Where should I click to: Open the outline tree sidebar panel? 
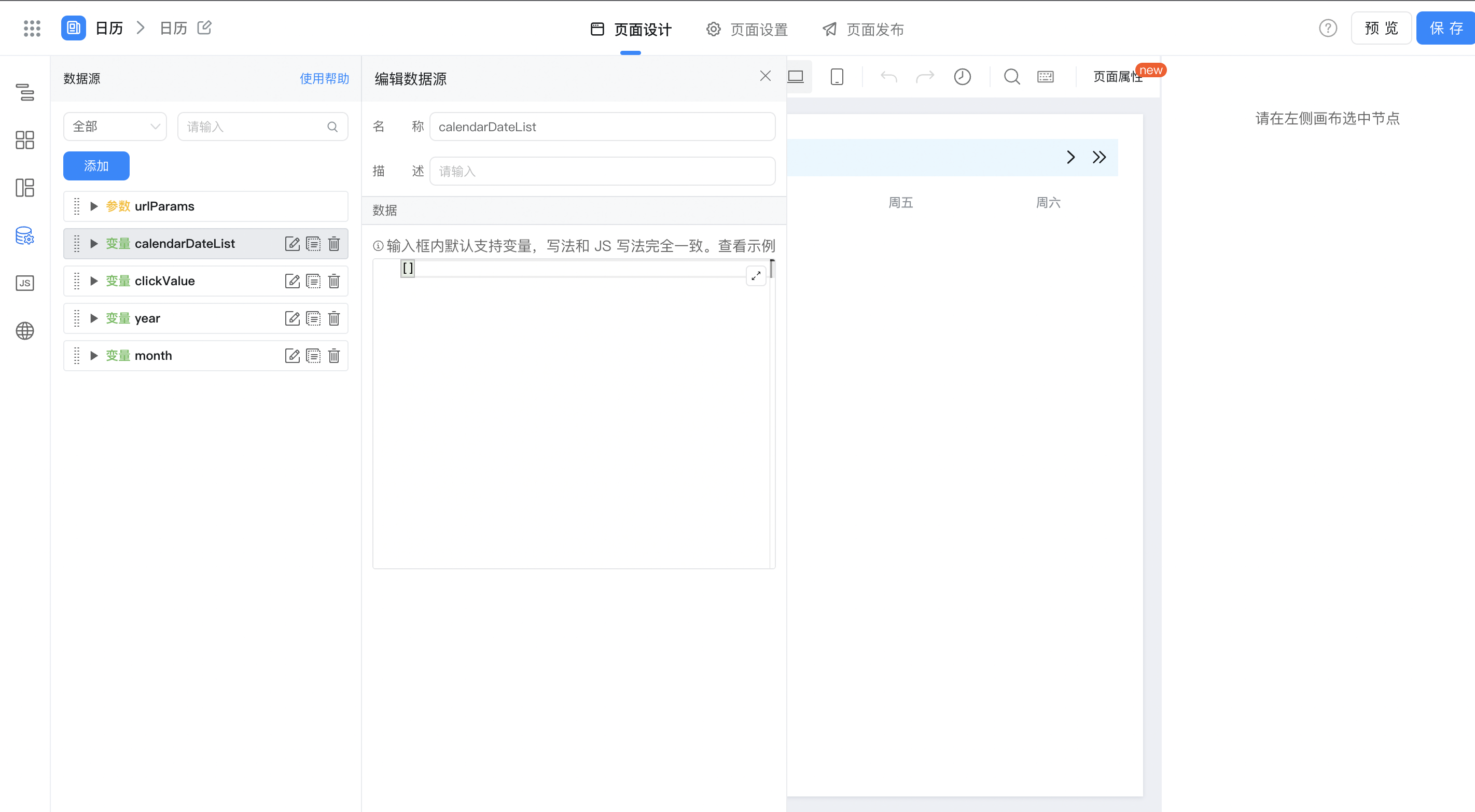(24, 92)
